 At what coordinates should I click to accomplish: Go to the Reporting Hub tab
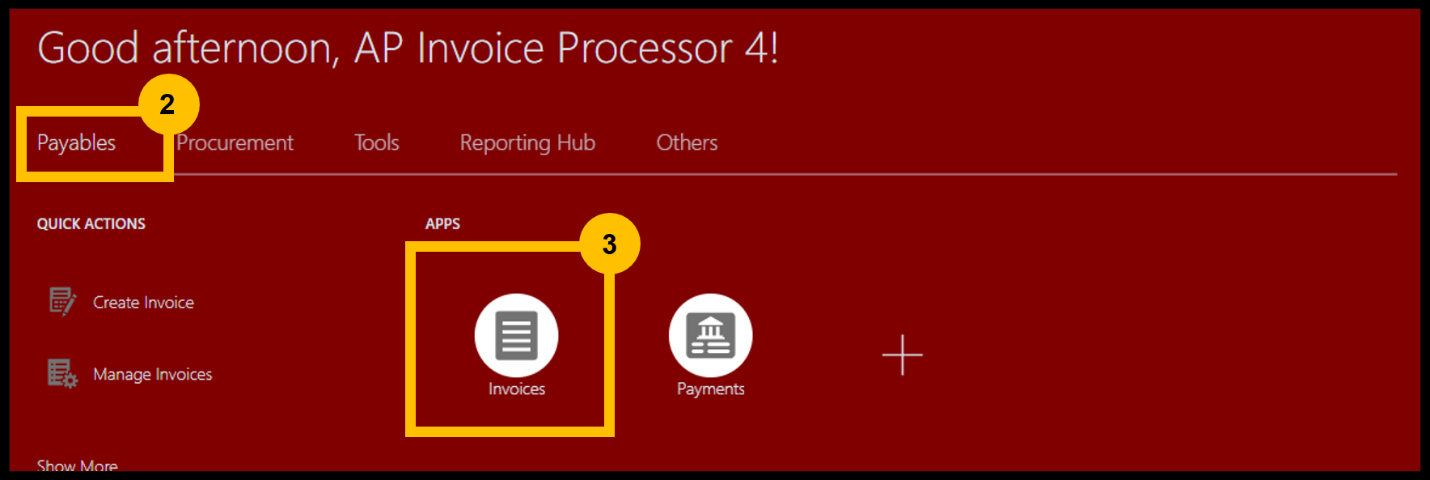[528, 143]
